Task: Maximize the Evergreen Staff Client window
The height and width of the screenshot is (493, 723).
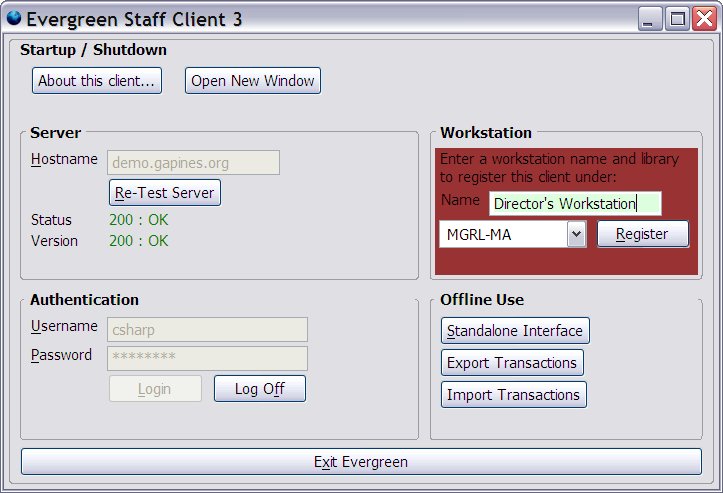Action: pyautogui.click(x=678, y=18)
